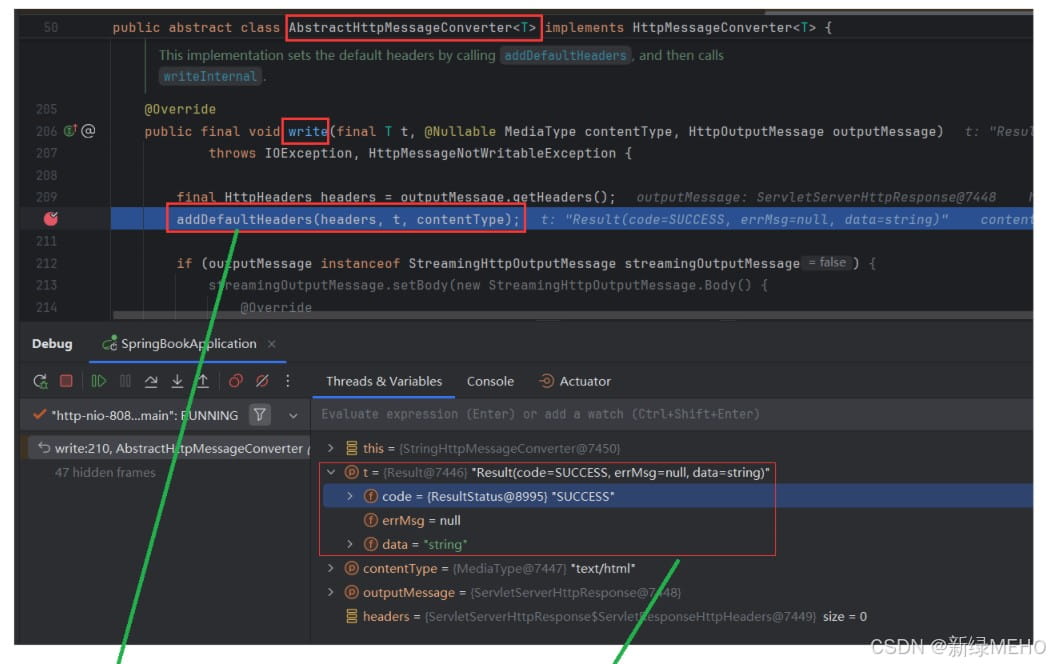Expand the 'code' field node
Image resolution: width=1050 pixels, height=664 pixels.
click(x=350, y=496)
